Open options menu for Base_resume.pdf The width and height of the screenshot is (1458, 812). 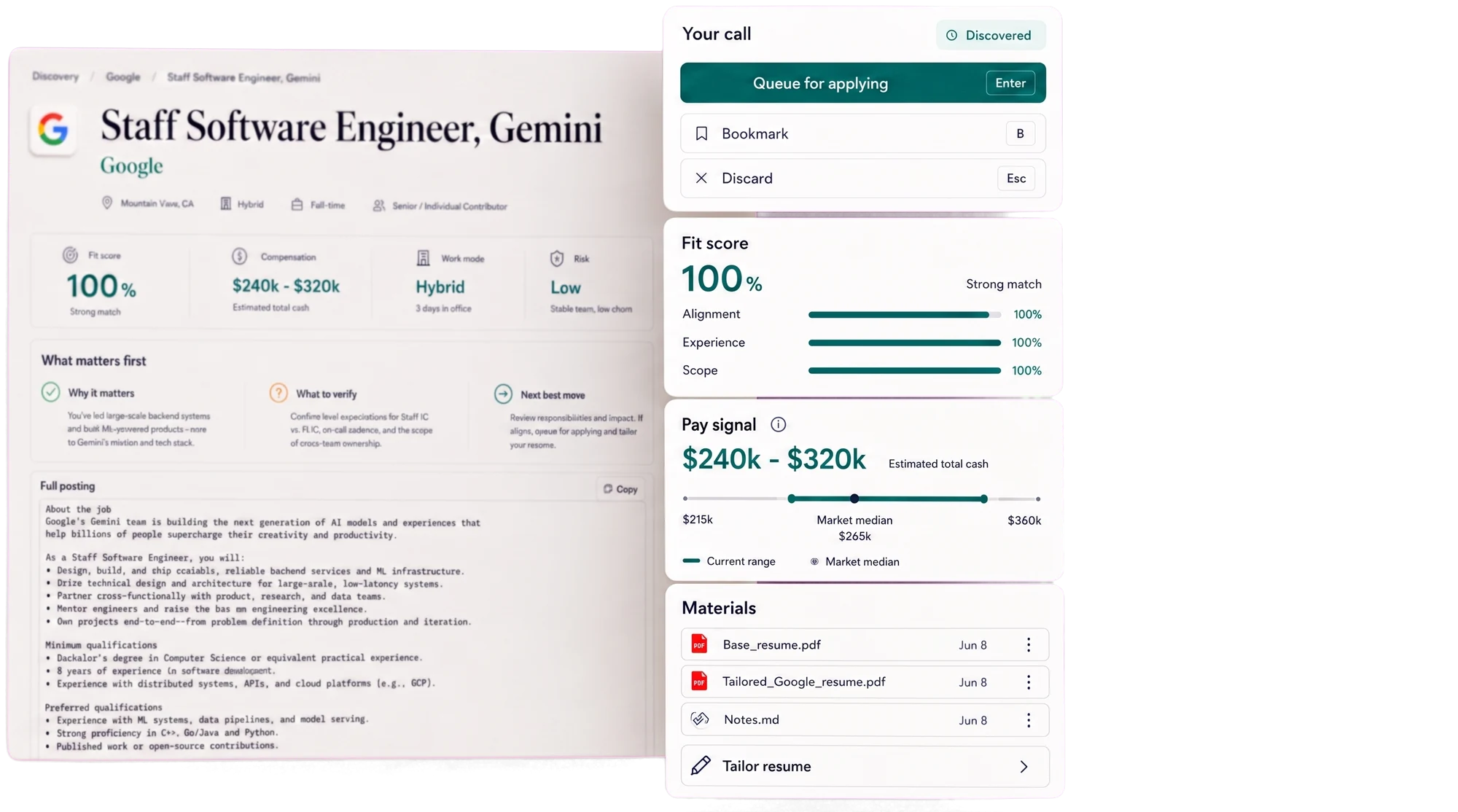[1029, 644]
